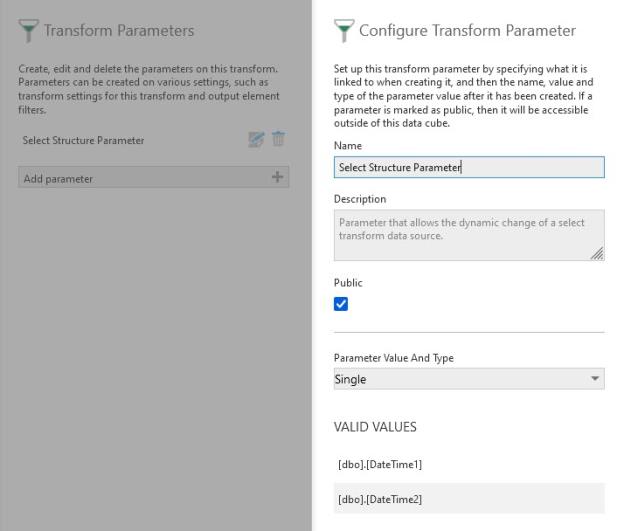
Task: Click the Configure Transform Parameter heading text
Action: [x=467, y=31]
